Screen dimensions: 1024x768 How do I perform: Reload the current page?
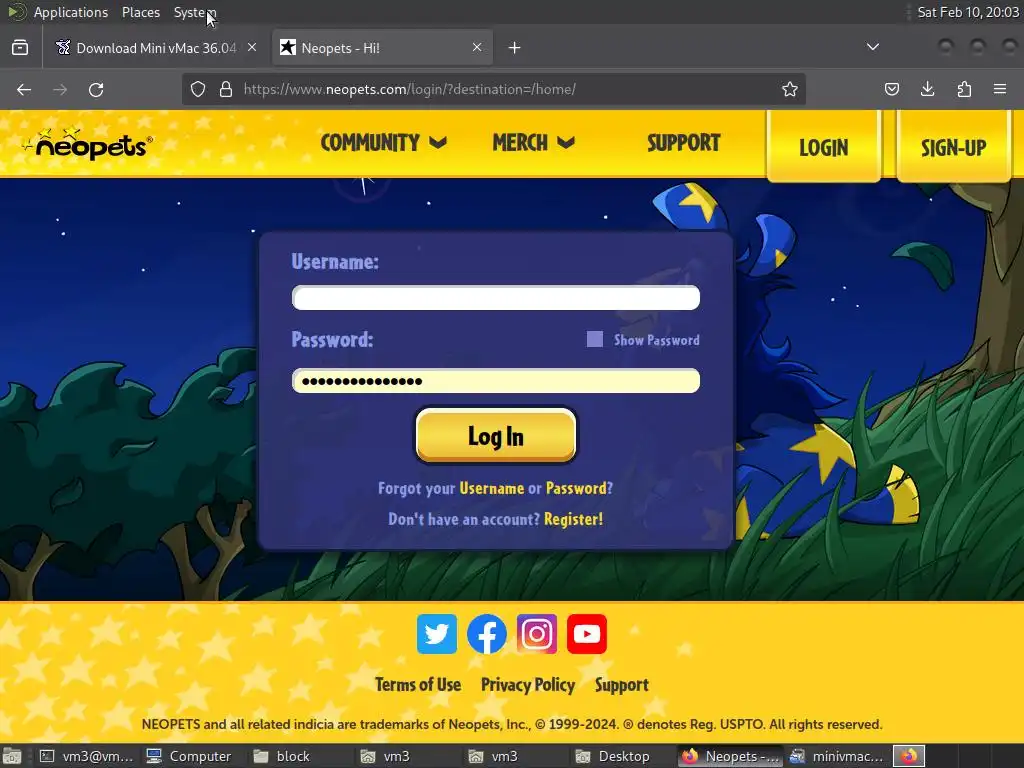96,89
